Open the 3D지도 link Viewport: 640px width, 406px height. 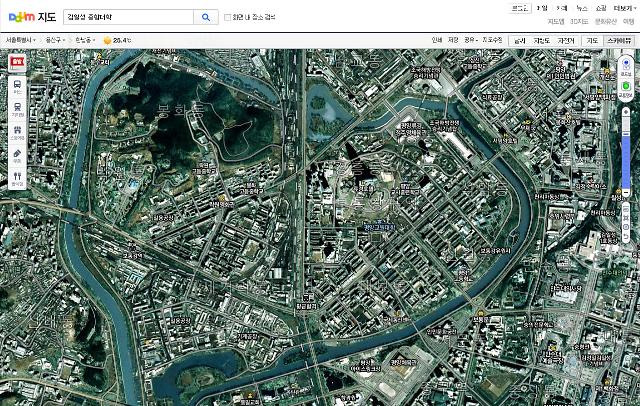tap(579, 22)
